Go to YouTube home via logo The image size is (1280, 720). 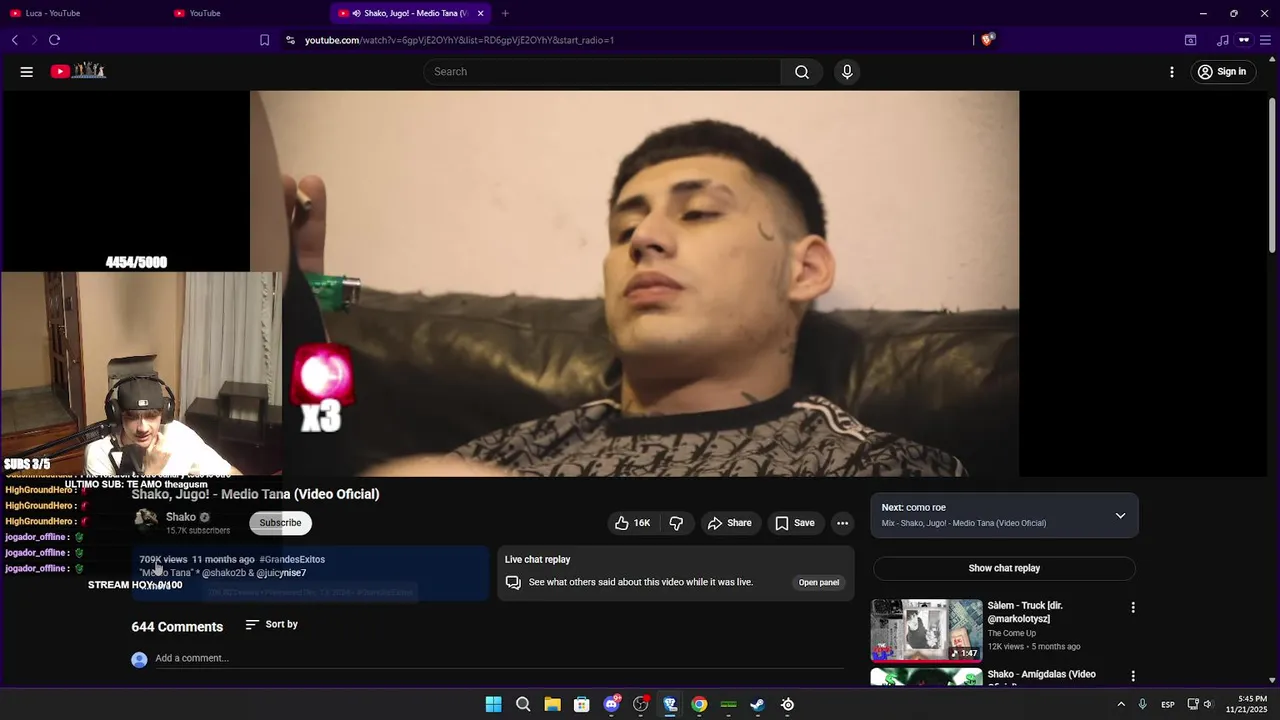[78, 71]
